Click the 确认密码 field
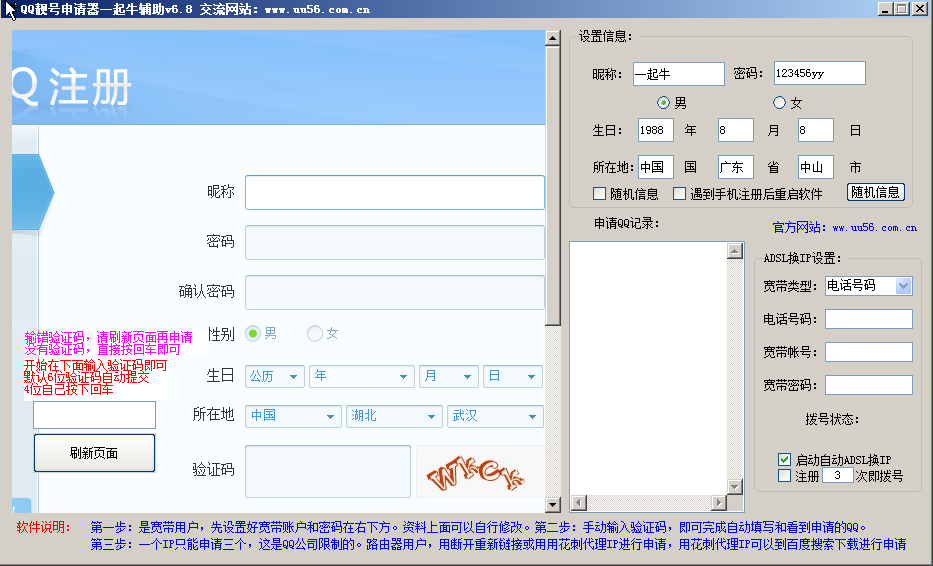The height and width of the screenshot is (566, 933). coord(395,292)
